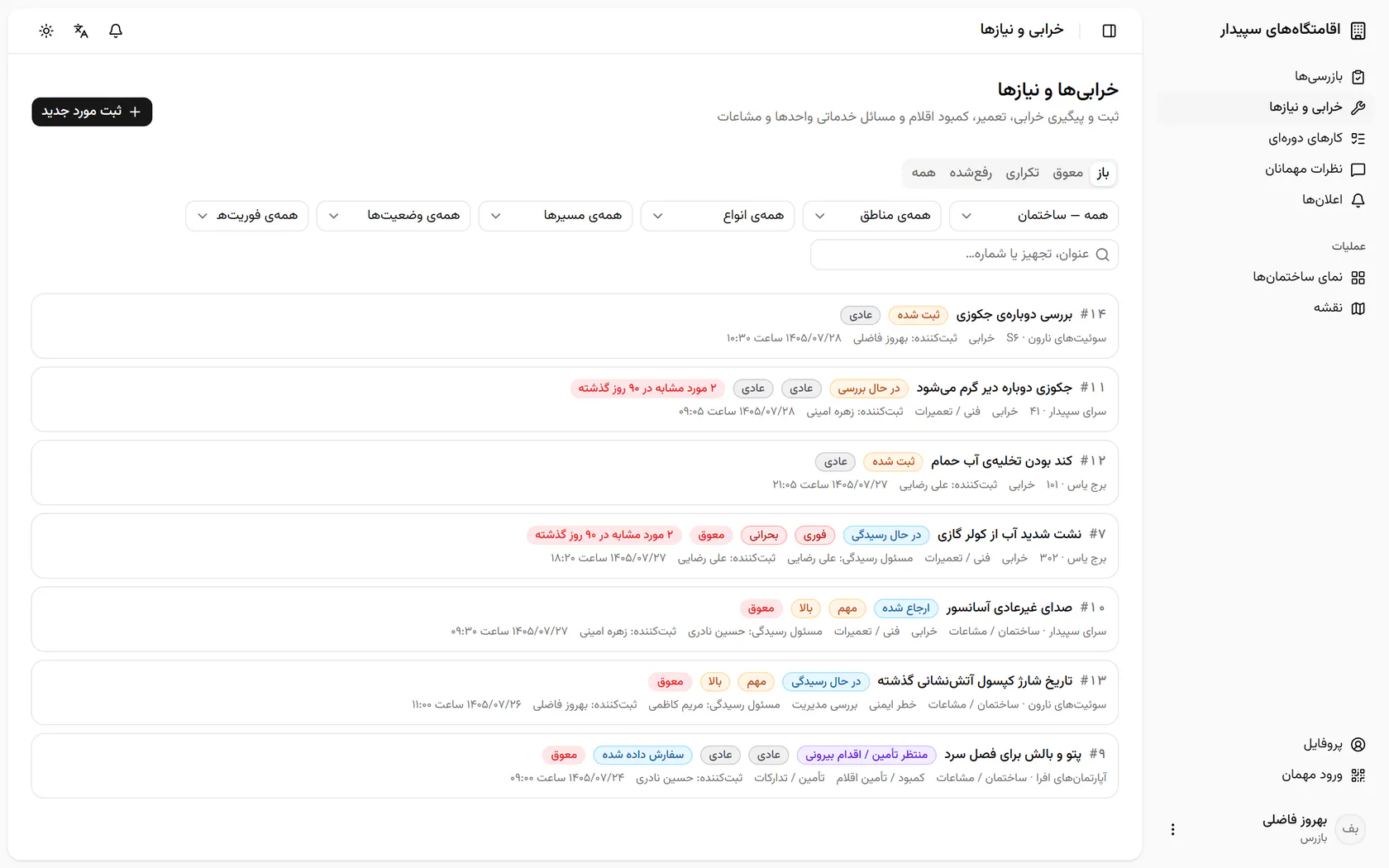Open the همه‌ی وضعیت‌ها status dropdown
This screenshot has height=868, width=1389.
pos(394,216)
